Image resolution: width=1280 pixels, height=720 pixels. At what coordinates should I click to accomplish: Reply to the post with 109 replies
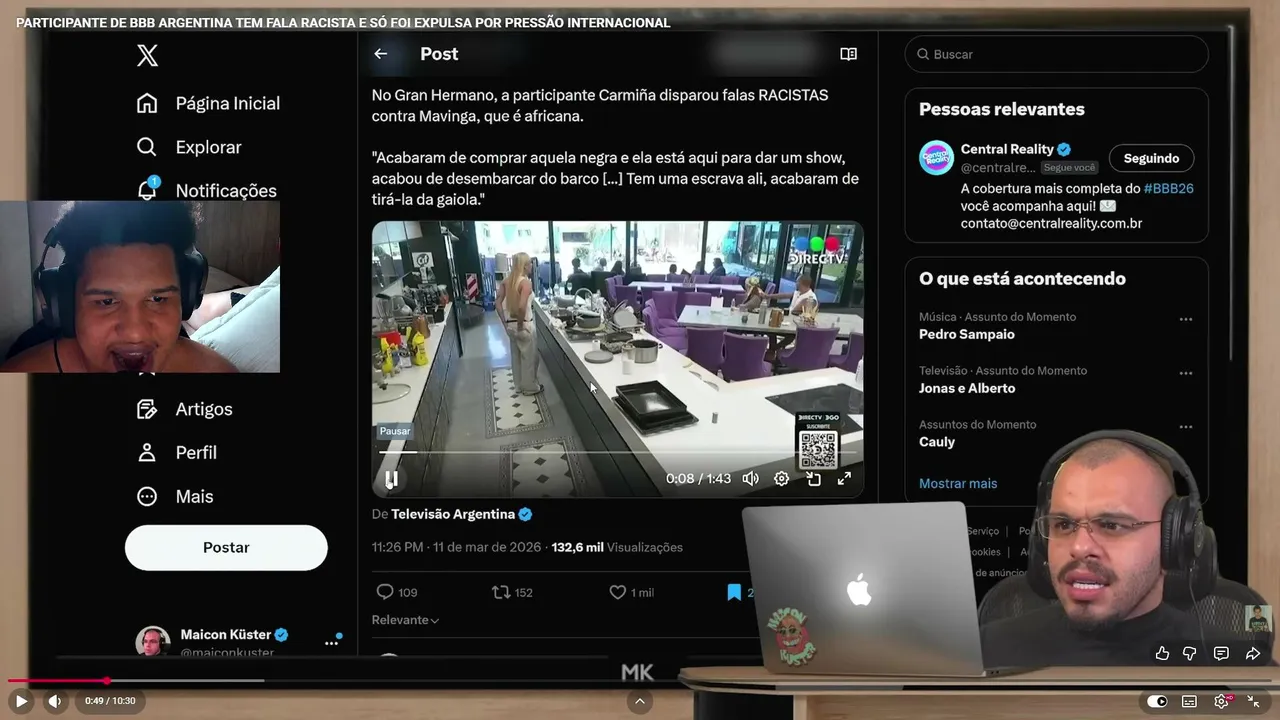pyautogui.click(x=395, y=592)
